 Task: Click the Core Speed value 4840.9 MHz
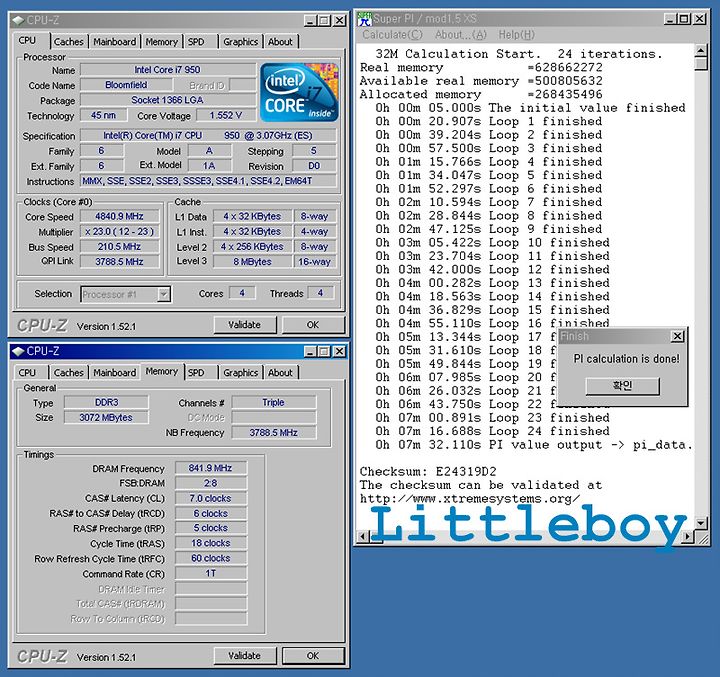click(x=119, y=216)
